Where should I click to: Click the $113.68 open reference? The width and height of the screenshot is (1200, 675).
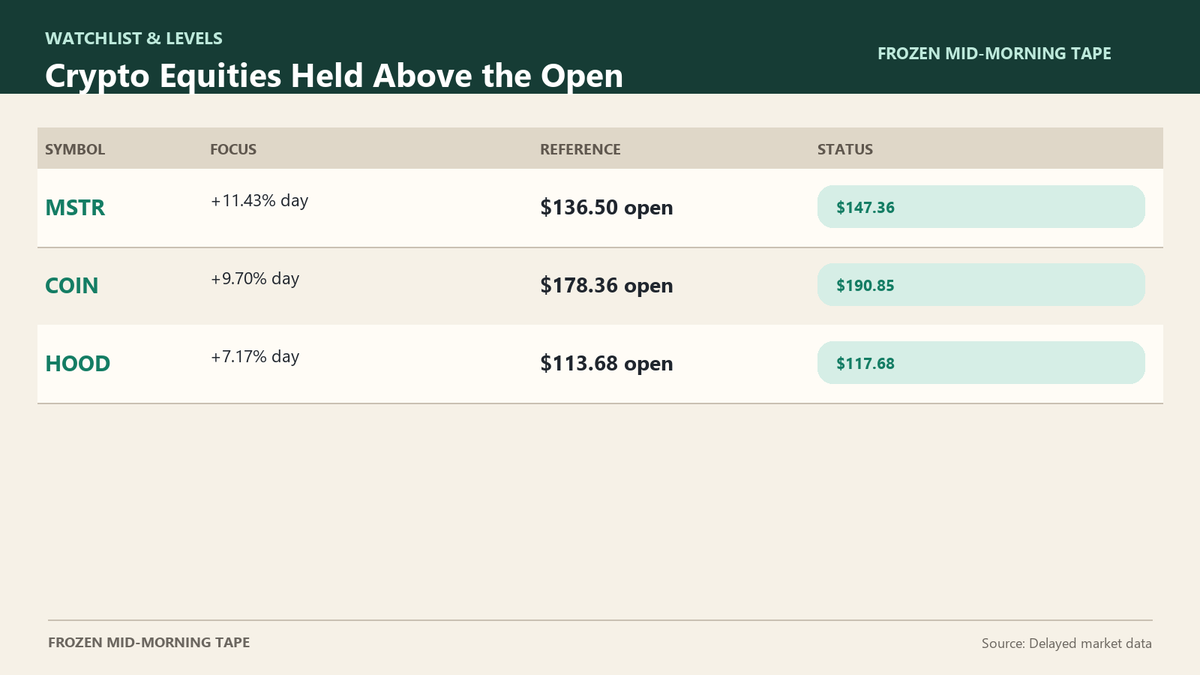point(607,364)
